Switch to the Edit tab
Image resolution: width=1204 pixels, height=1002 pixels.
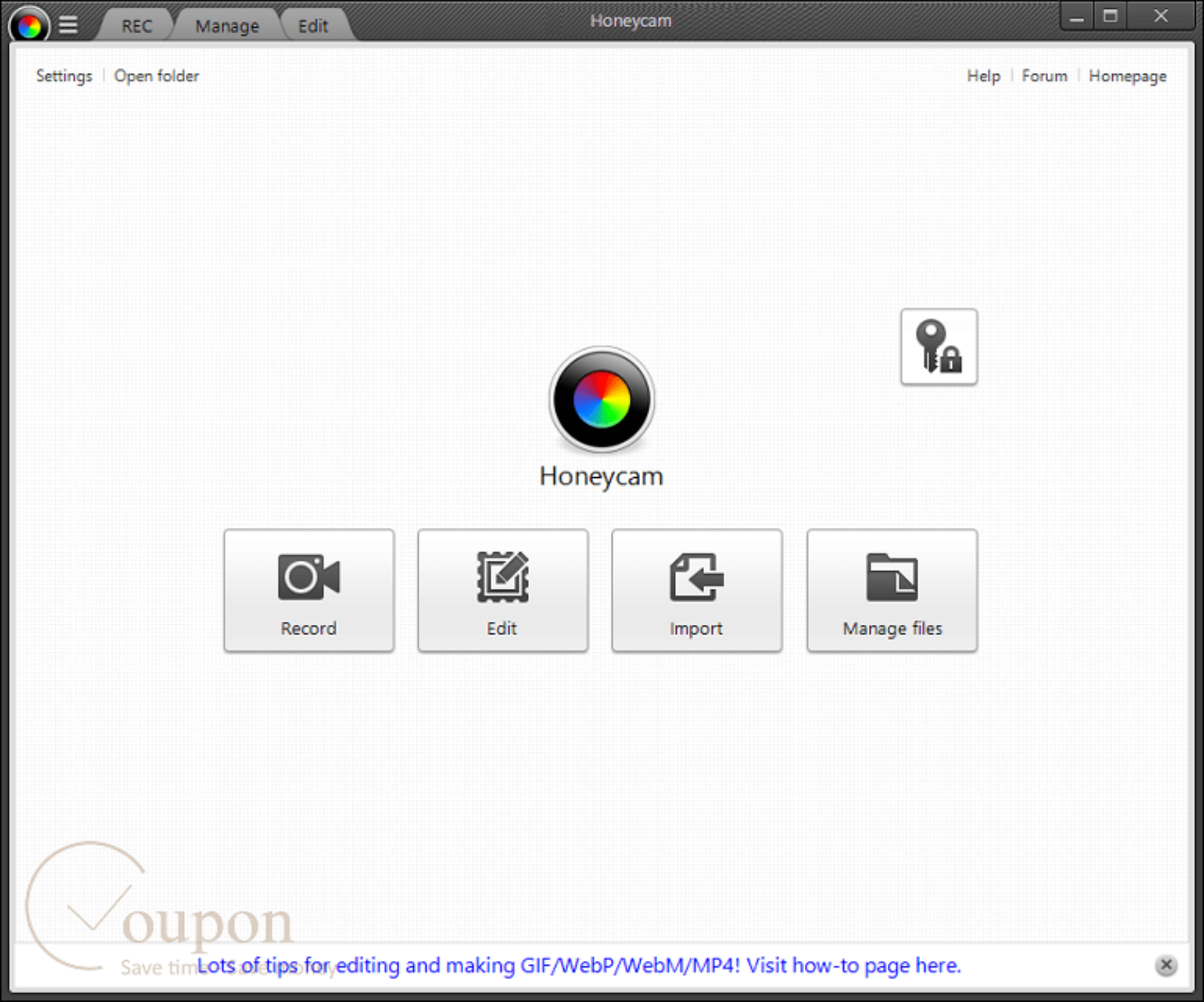click(313, 26)
